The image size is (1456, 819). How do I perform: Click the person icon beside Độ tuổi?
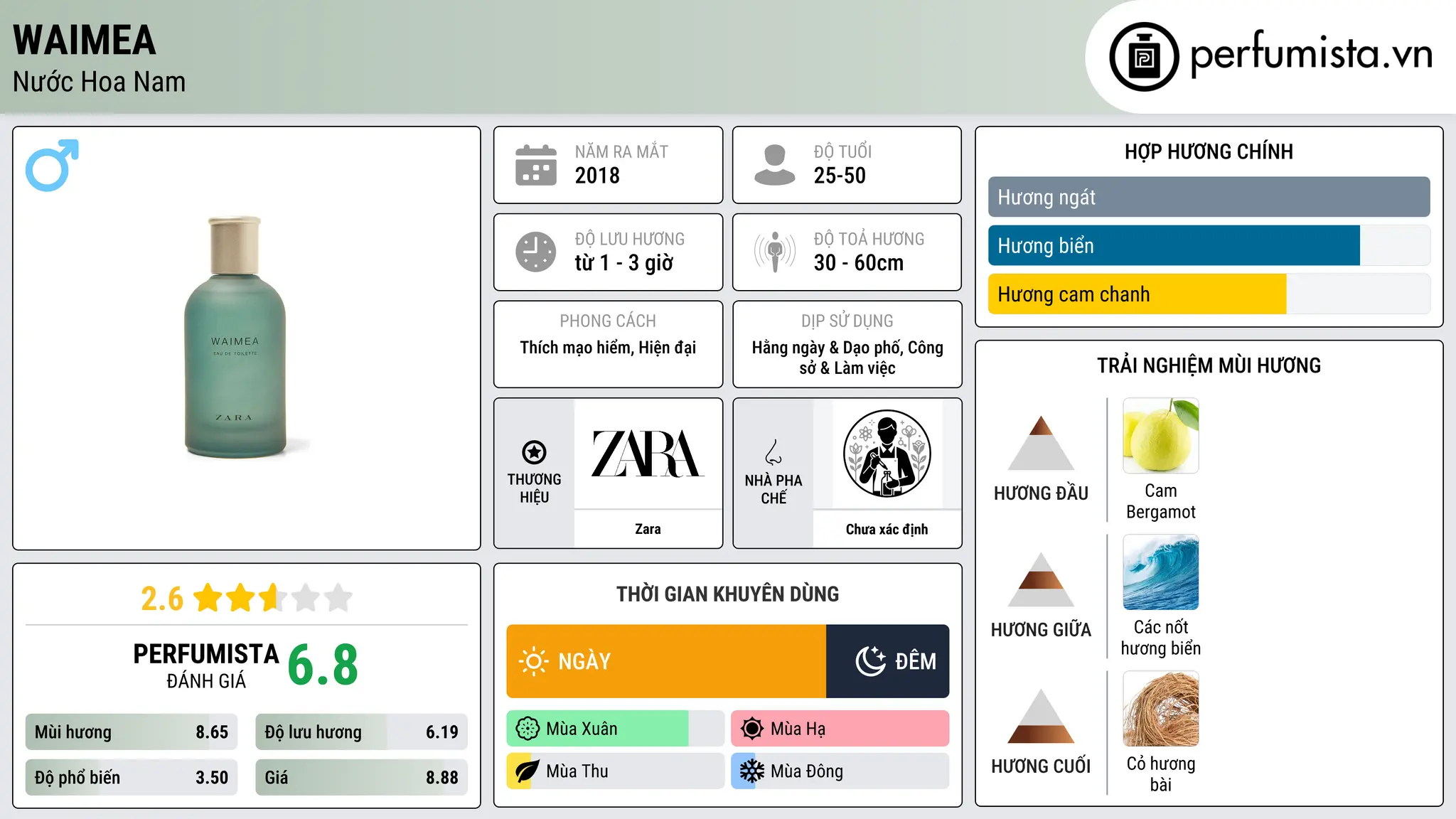click(x=774, y=165)
